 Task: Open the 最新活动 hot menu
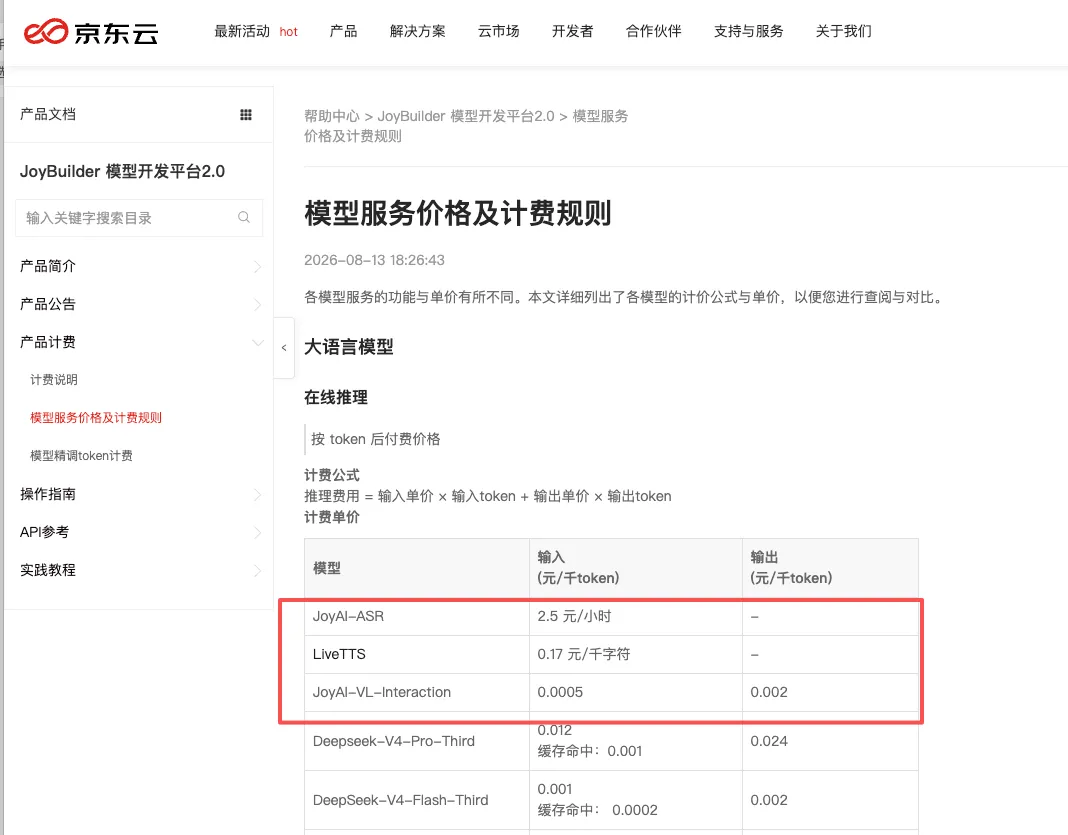[255, 31]
